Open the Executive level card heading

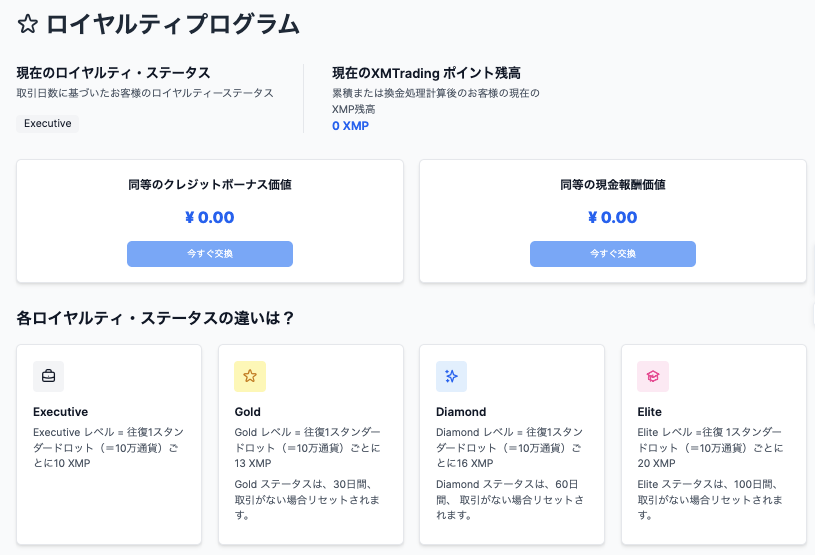tap(60, 412)
